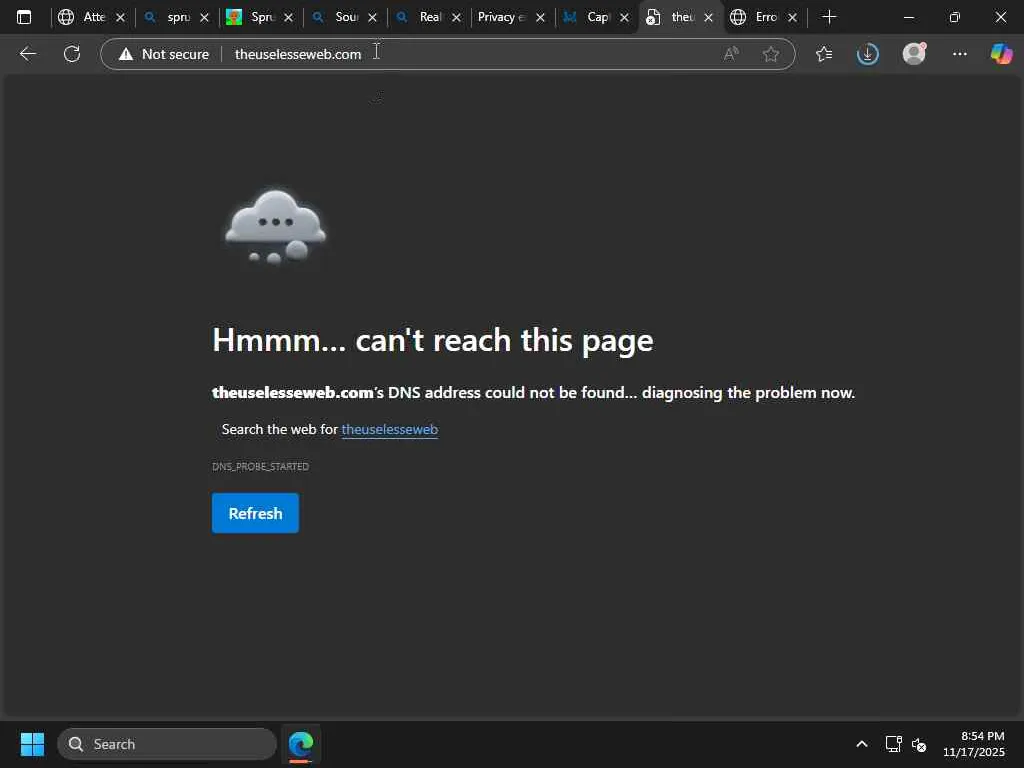Close the Real tab
The height and width of the screenshot is (768, 1024).
[456, 18]
